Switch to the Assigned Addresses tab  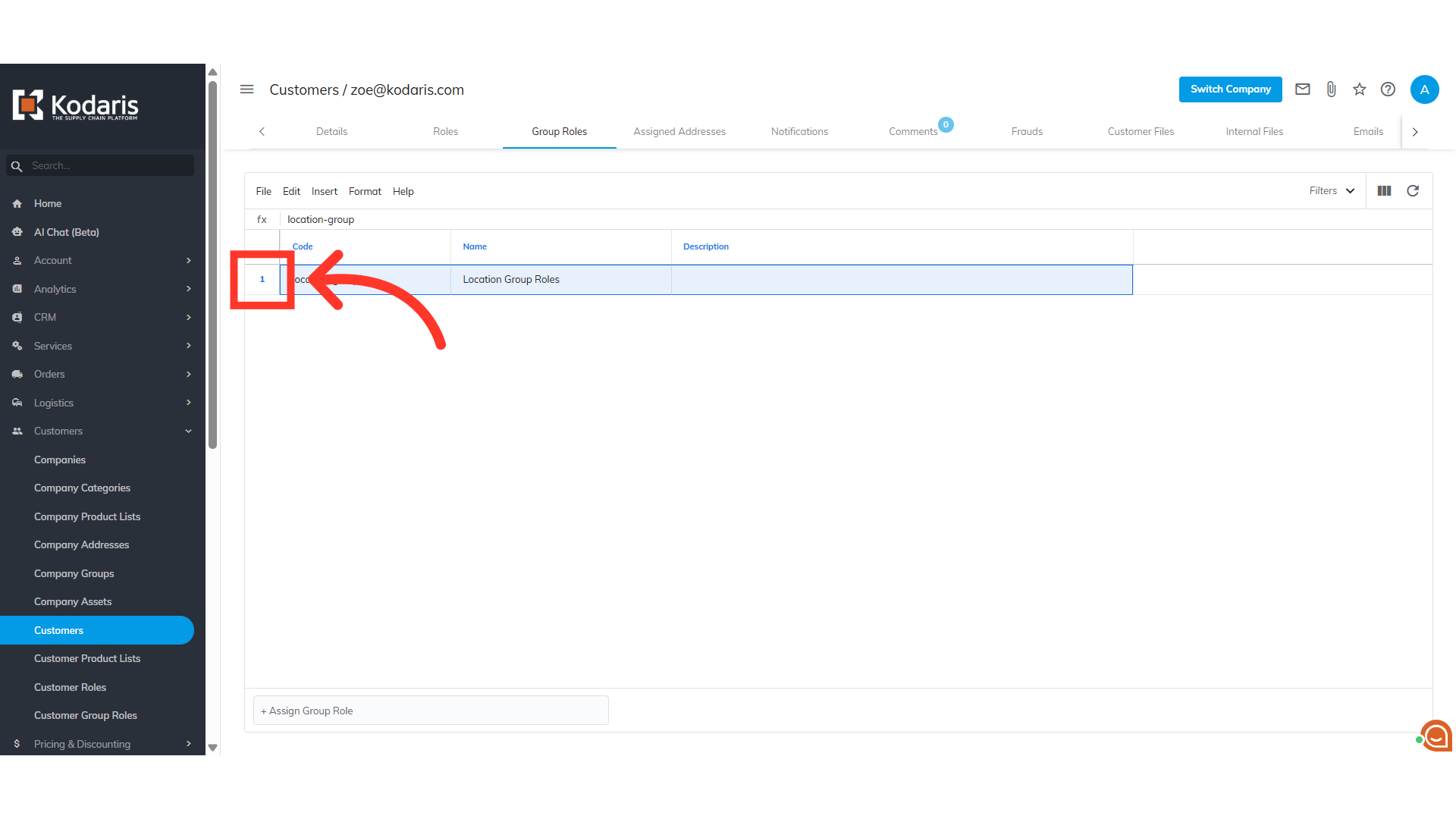tap(679, 132)
